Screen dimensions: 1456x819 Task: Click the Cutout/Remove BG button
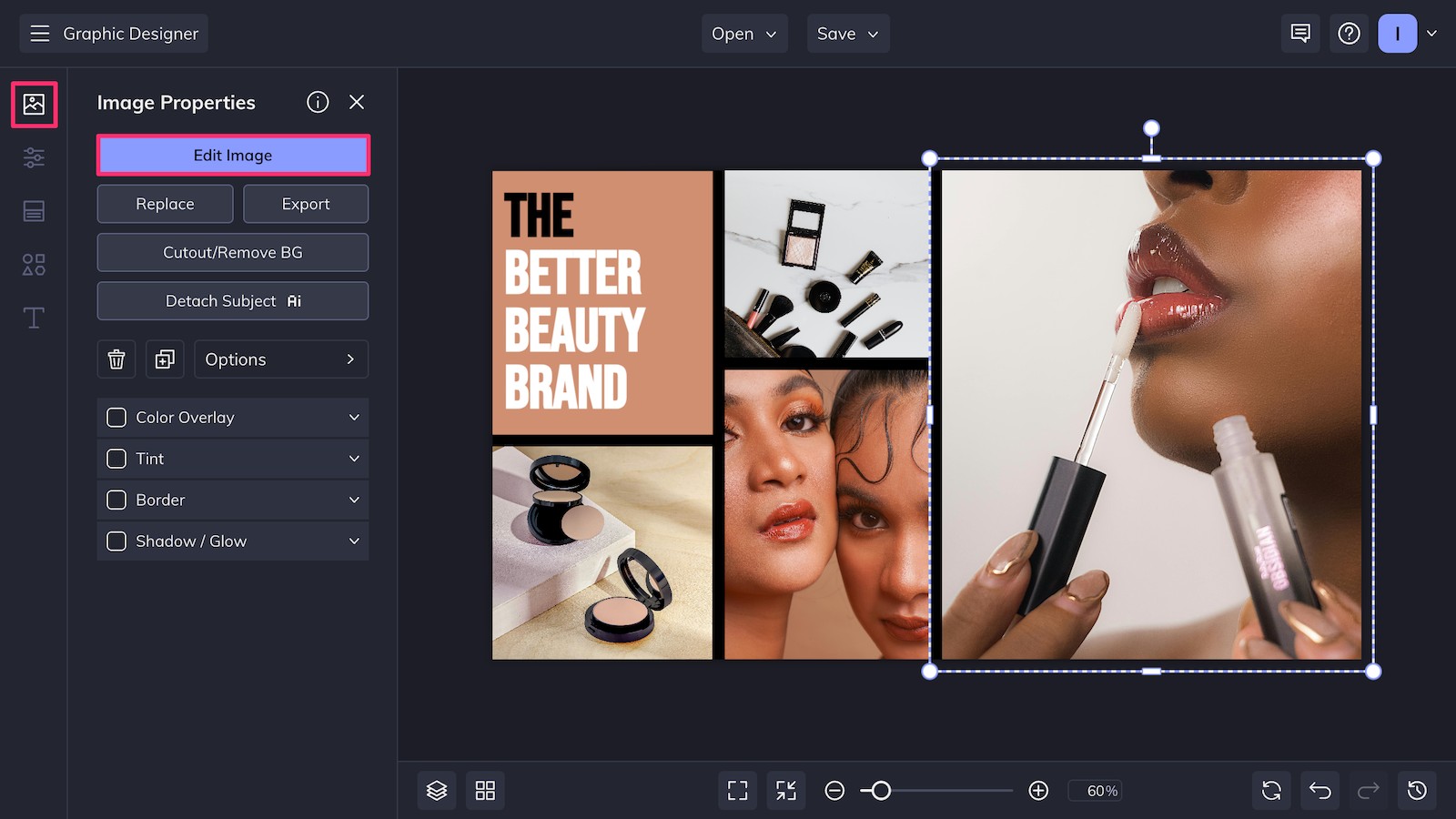(233, 252)
